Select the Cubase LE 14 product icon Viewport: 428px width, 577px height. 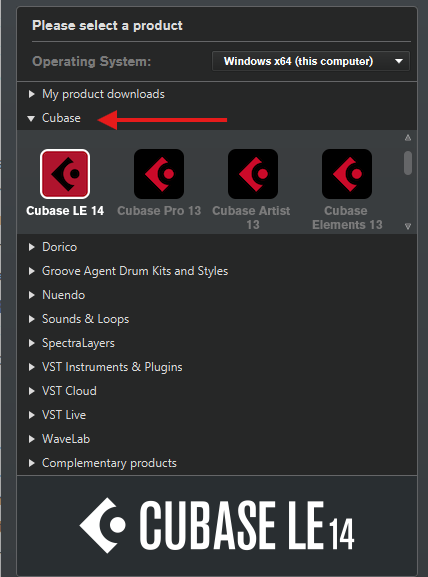(x=65, y=174)
